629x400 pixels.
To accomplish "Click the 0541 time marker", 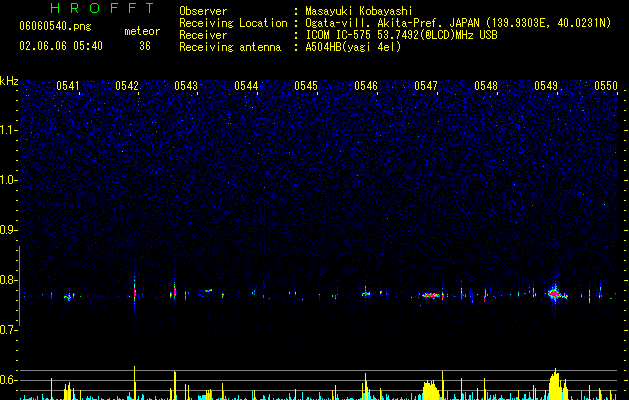I will [x=68, y=86].
